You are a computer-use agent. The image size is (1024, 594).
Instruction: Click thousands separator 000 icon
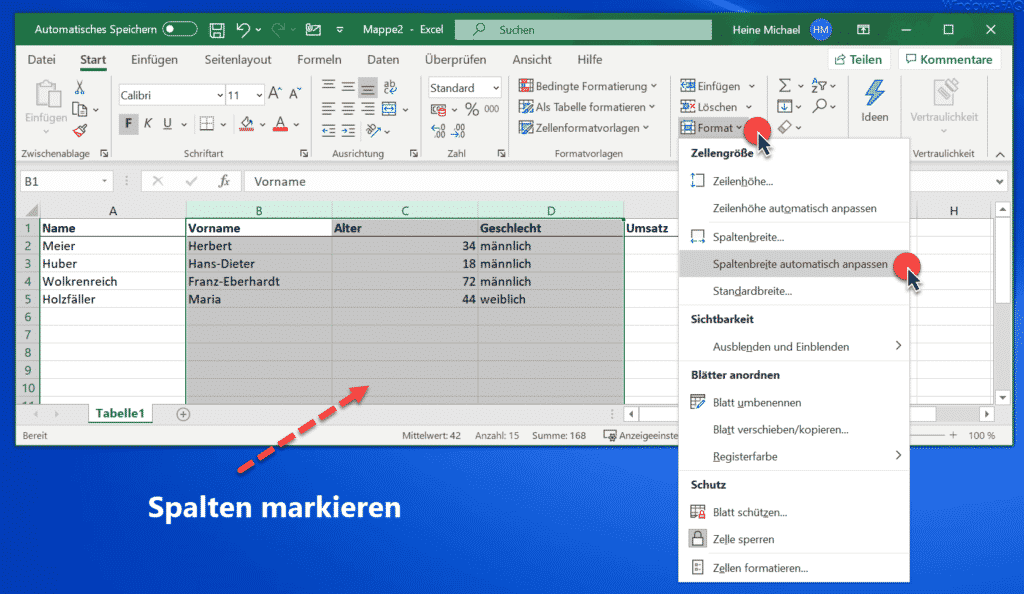tap(492, 109)
